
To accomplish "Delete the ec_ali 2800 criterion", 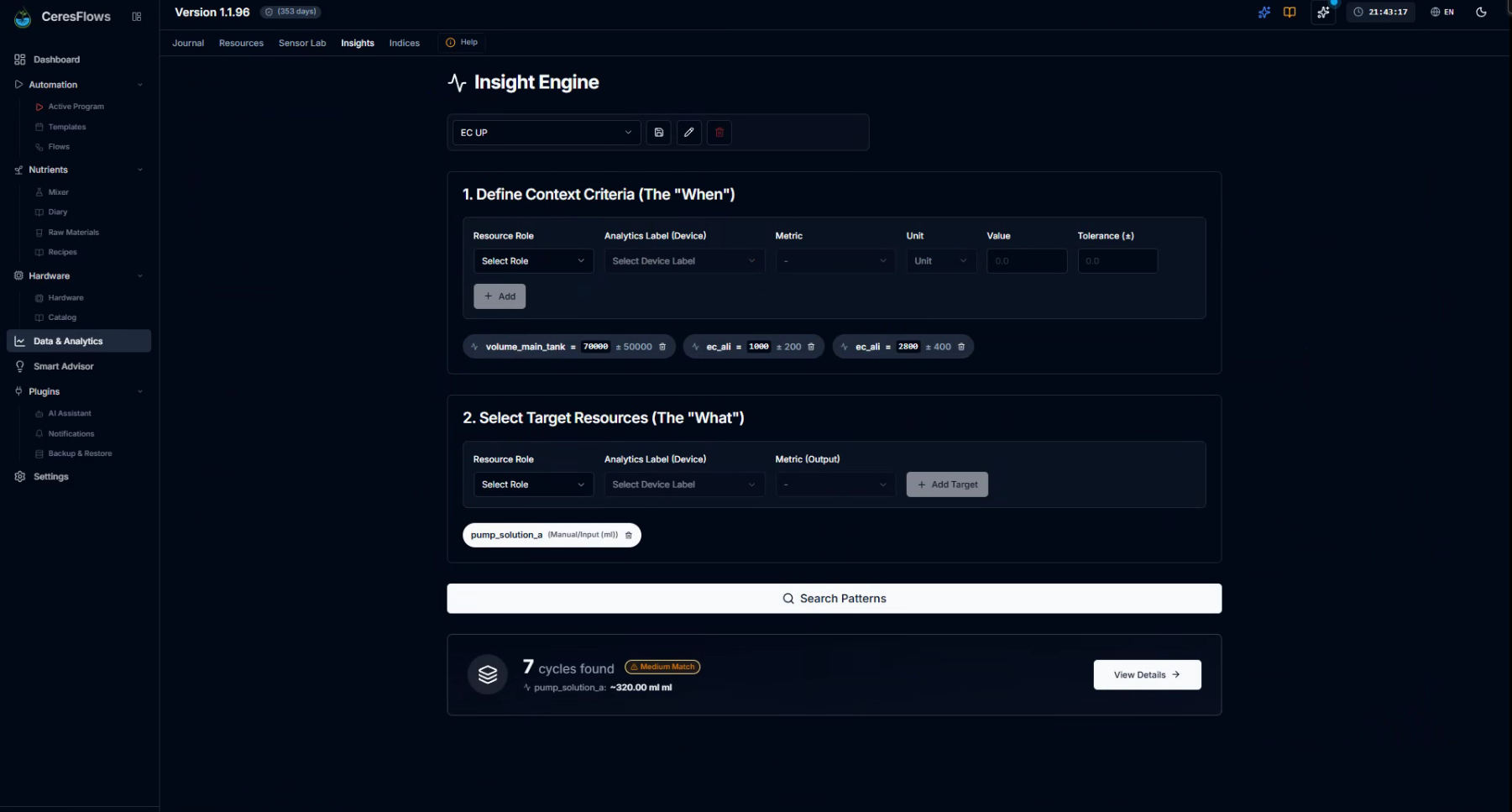I will click(961, 347).
